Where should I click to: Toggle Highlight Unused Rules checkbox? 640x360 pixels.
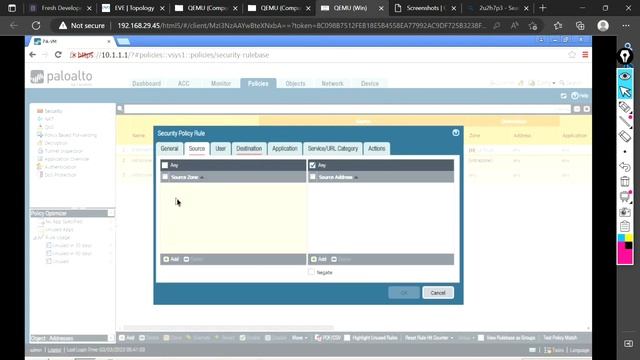pos(347,338)
